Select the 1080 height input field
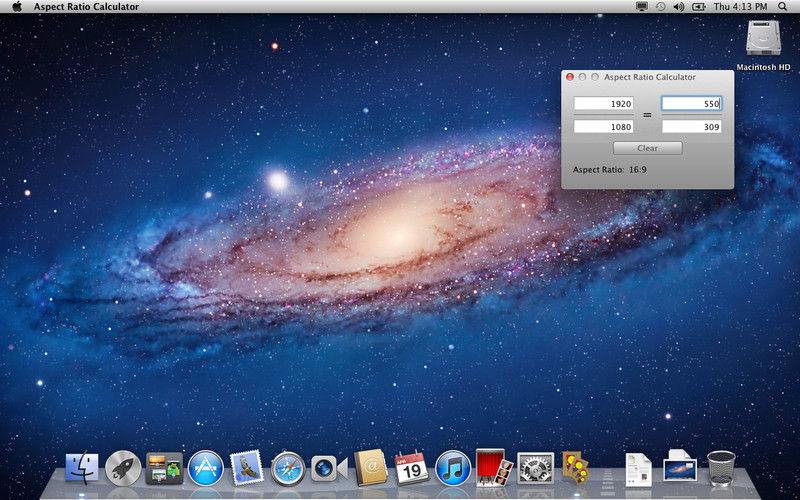The width and height of the screenshot is (800, 500). pos(604,127)
